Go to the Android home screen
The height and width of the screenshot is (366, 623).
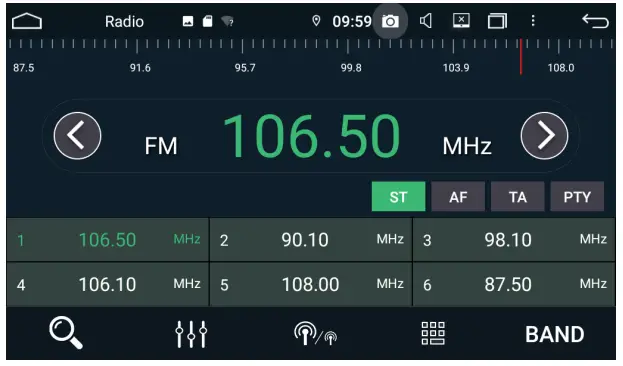[x=27, y=21]
